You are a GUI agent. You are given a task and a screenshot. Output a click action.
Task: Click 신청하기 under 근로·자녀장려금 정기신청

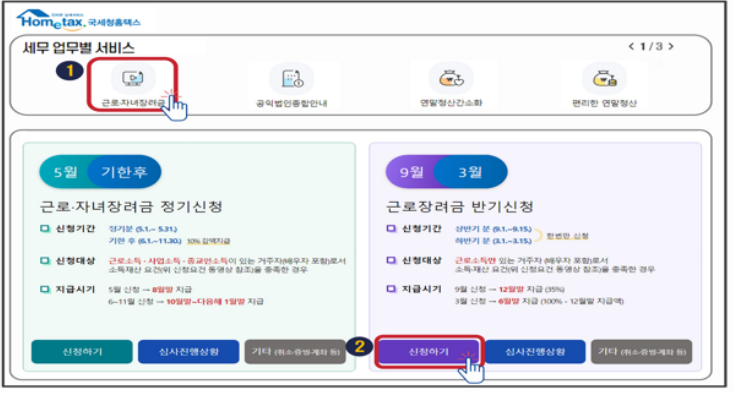point(82,352)
